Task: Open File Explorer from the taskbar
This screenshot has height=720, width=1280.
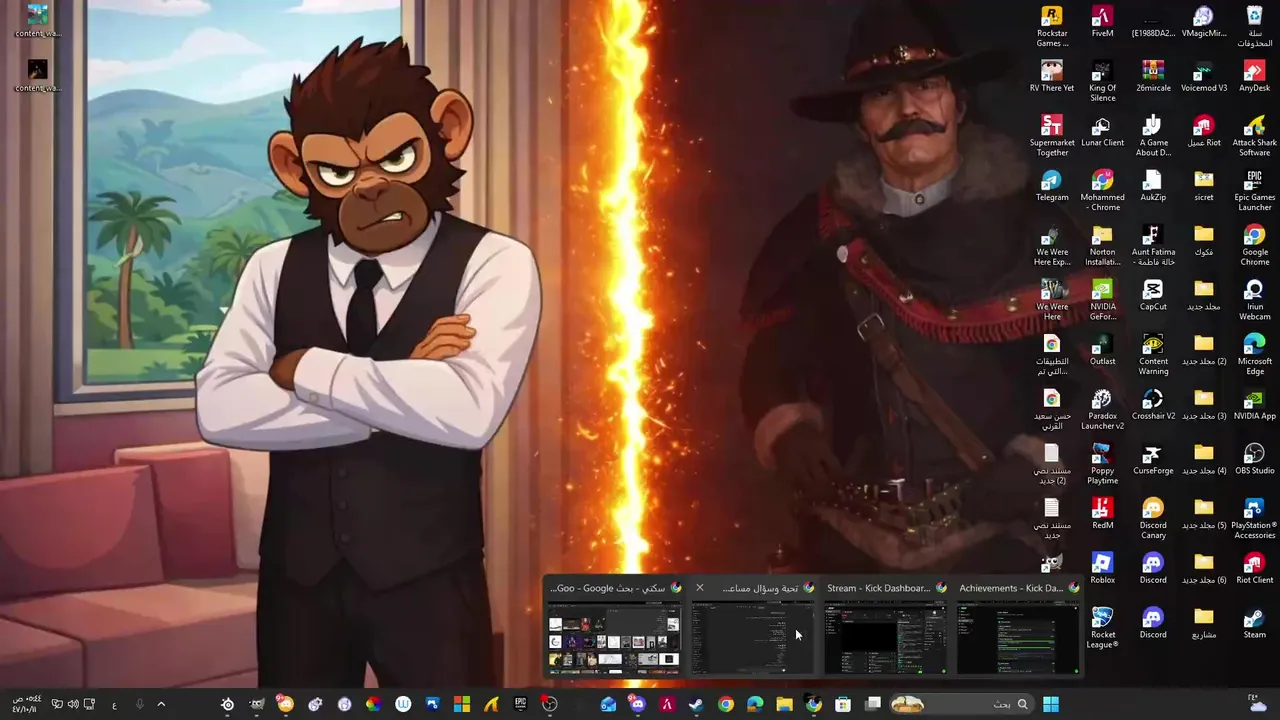Action: [784, 704]
